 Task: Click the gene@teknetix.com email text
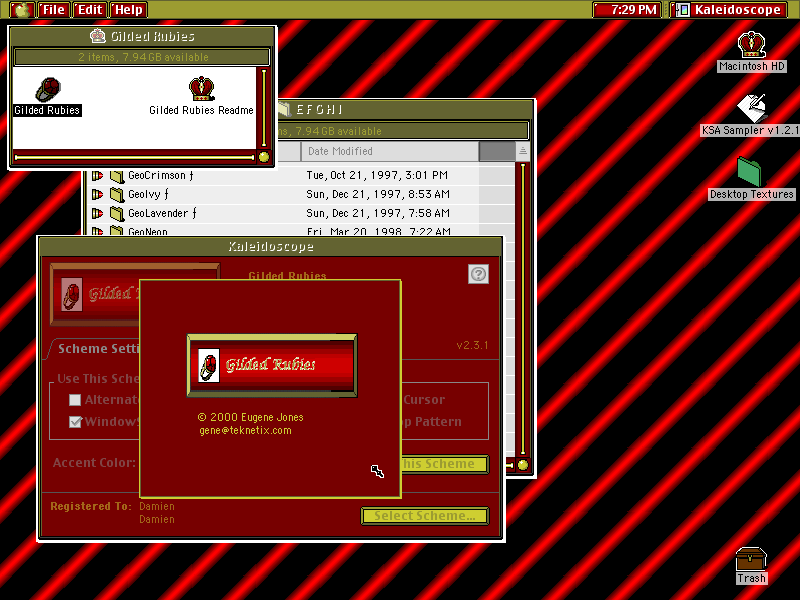point(245,431)
